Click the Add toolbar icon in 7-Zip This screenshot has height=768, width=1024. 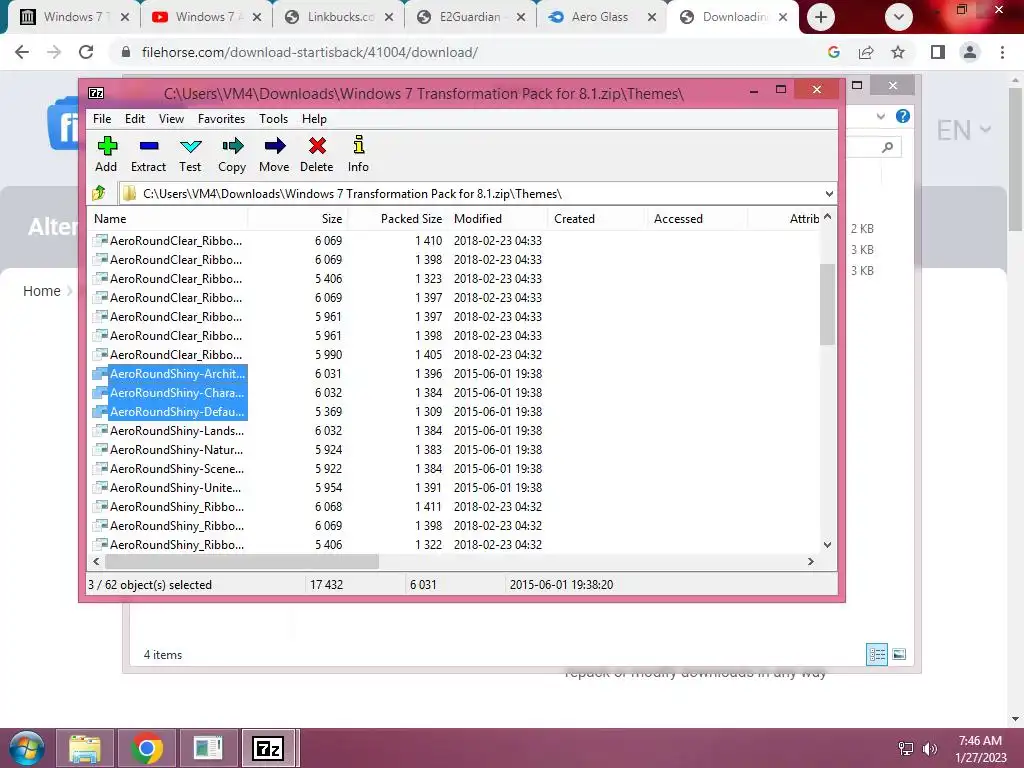click(106, 154)
